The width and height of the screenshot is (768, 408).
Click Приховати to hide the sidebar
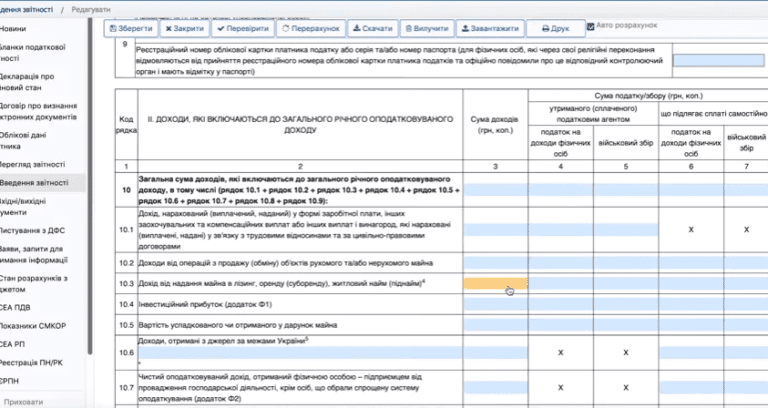point(24,402)
